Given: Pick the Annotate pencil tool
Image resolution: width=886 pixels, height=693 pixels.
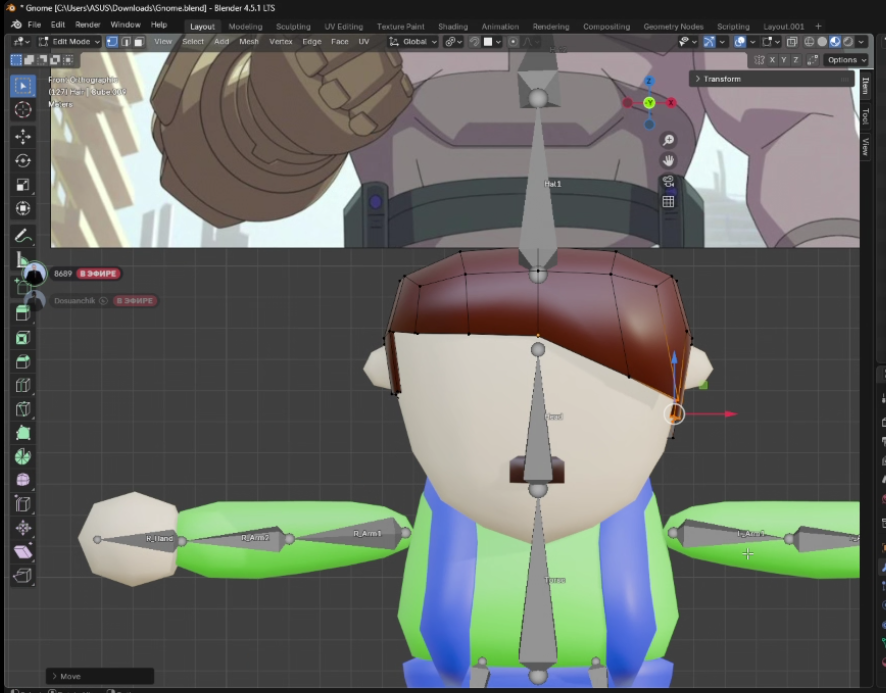Looking at the screenshot, I should [23, 236].
